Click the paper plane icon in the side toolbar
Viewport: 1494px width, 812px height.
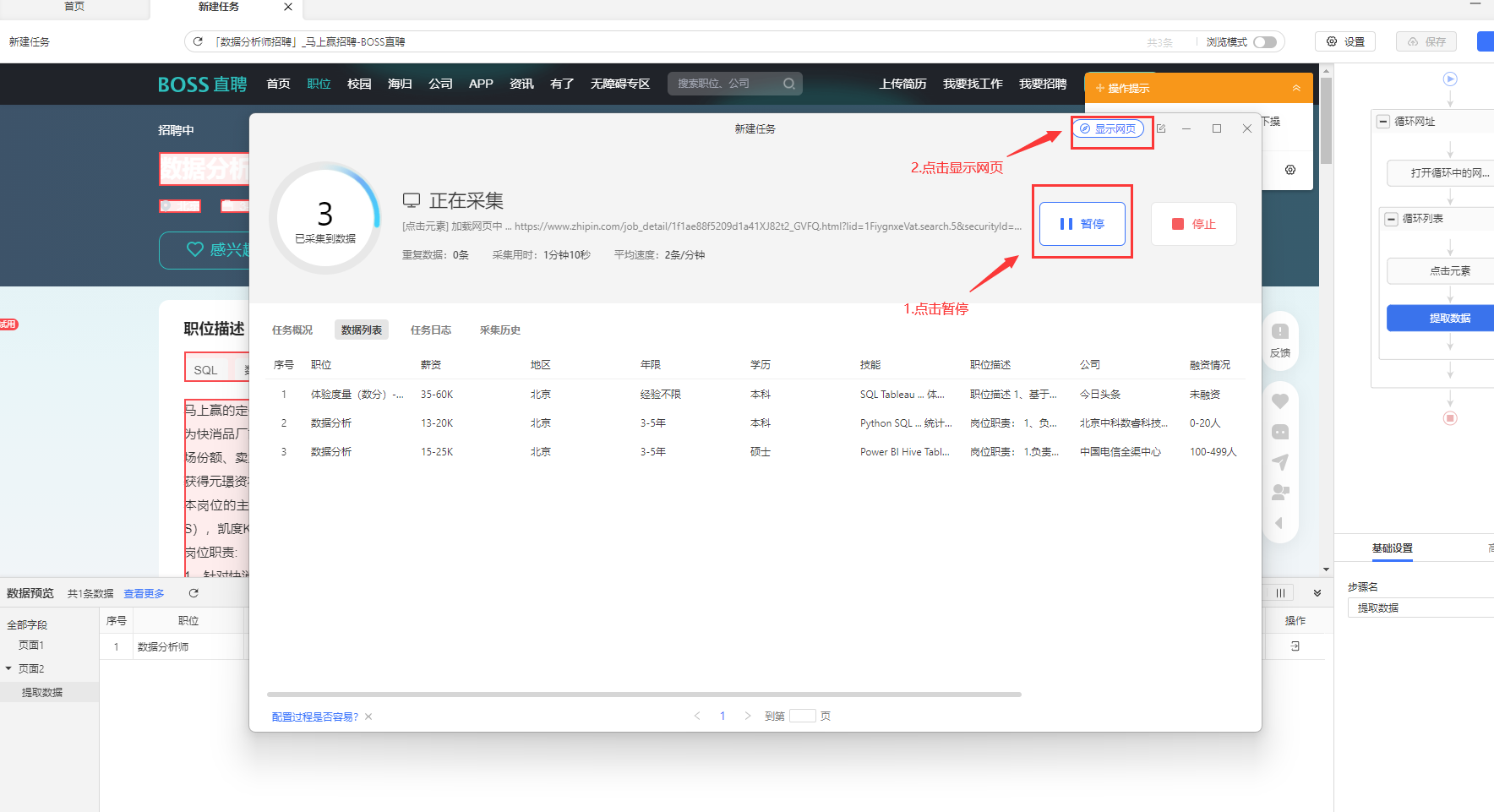click(1280, 462)
